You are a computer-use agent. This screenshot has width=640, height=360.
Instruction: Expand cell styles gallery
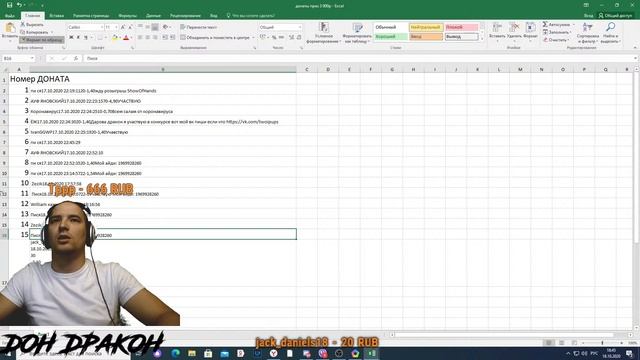[x=482, y=39]
